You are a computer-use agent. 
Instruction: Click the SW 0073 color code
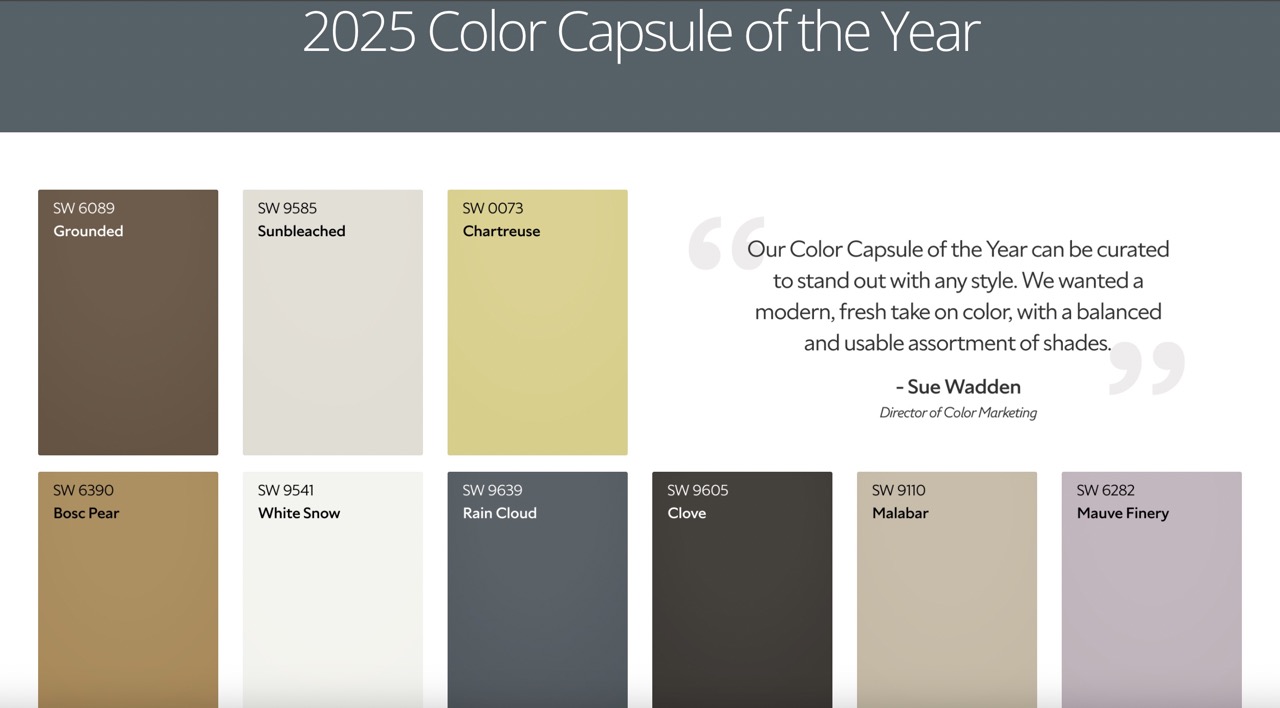coord(492,208)
